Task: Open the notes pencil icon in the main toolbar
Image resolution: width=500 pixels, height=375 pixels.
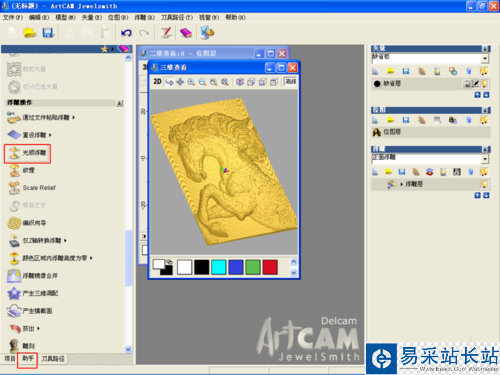Action: (x=166, y=33)
